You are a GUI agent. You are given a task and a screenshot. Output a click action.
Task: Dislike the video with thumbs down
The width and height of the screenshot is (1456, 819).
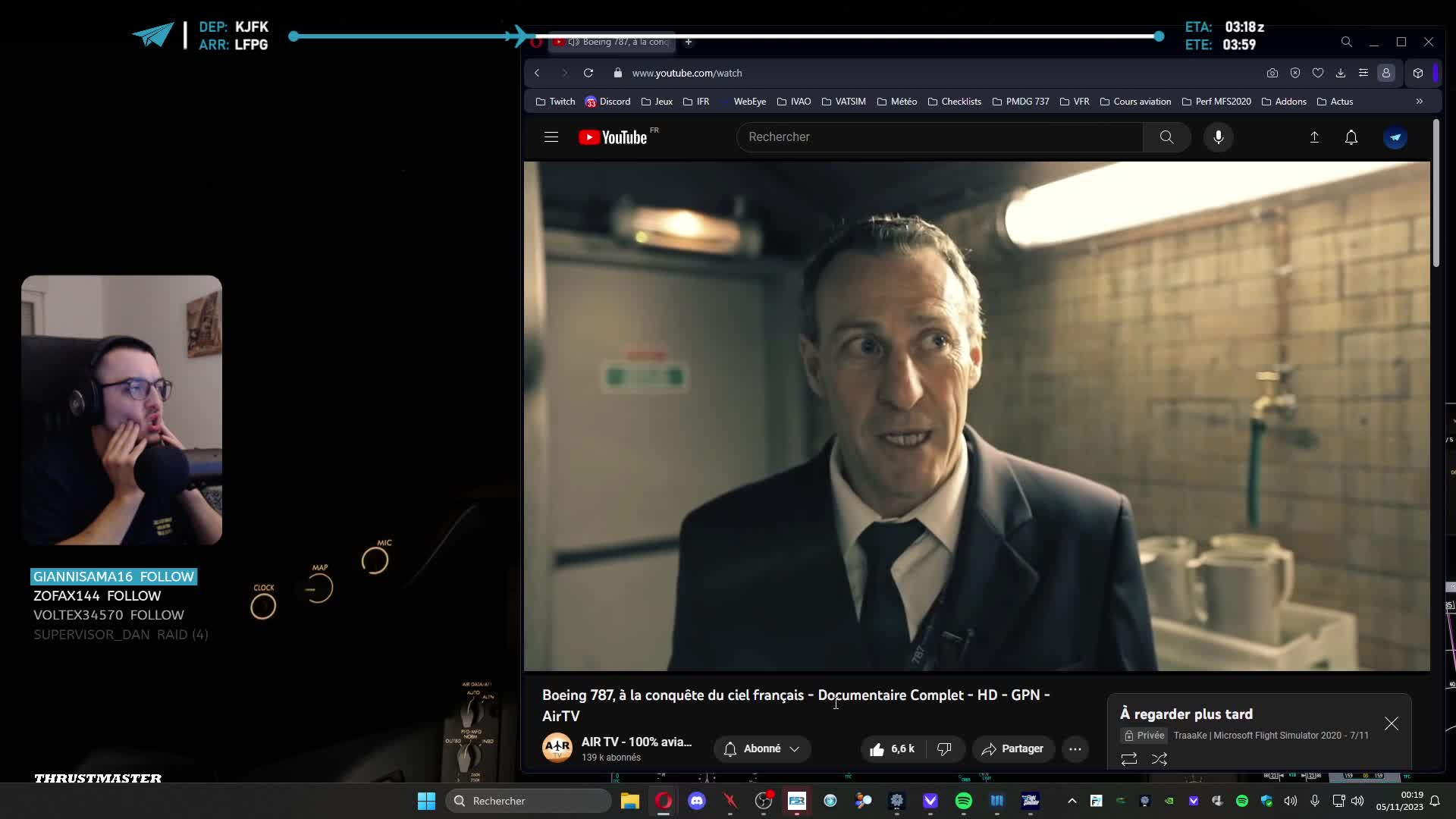click(x=945, y=749)
